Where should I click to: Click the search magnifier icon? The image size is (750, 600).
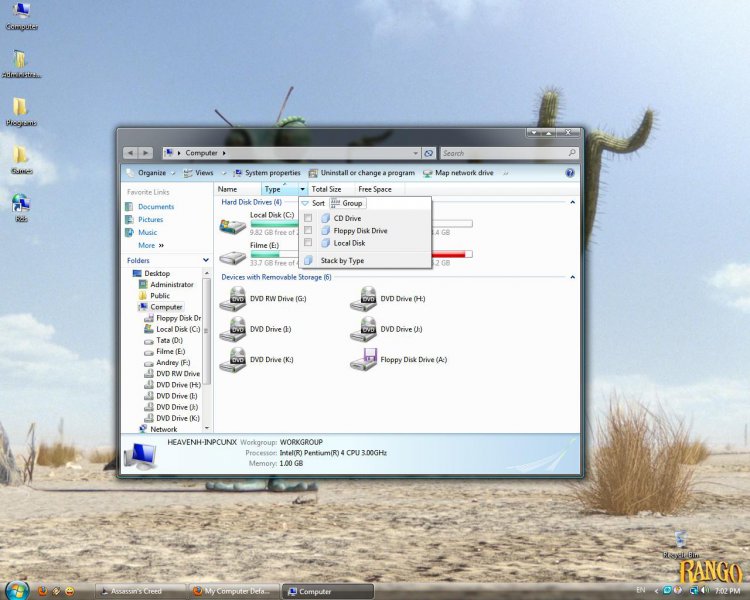572,153
